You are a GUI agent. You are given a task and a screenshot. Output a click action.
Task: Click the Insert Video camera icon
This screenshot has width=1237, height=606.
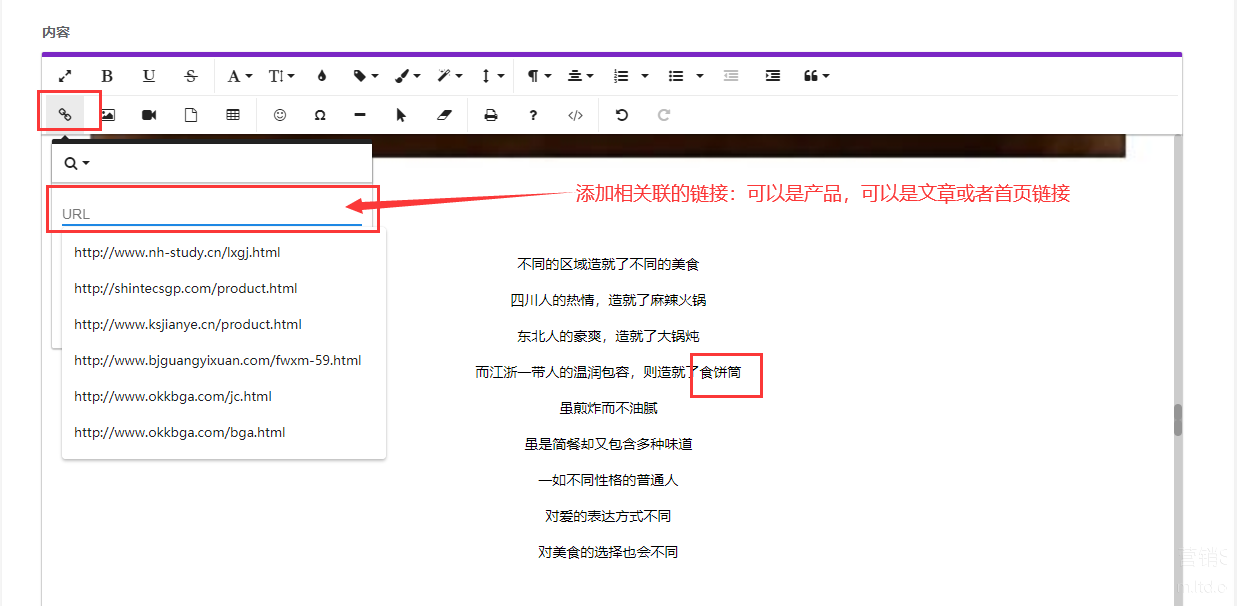click(x=149, y=115)
